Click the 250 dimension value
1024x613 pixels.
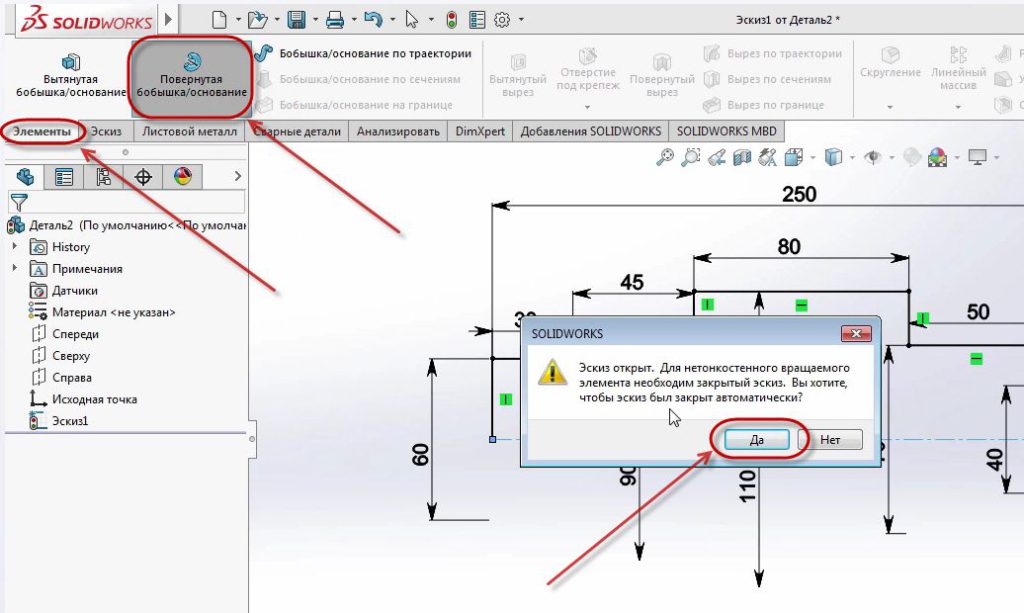tap(799, 195)
